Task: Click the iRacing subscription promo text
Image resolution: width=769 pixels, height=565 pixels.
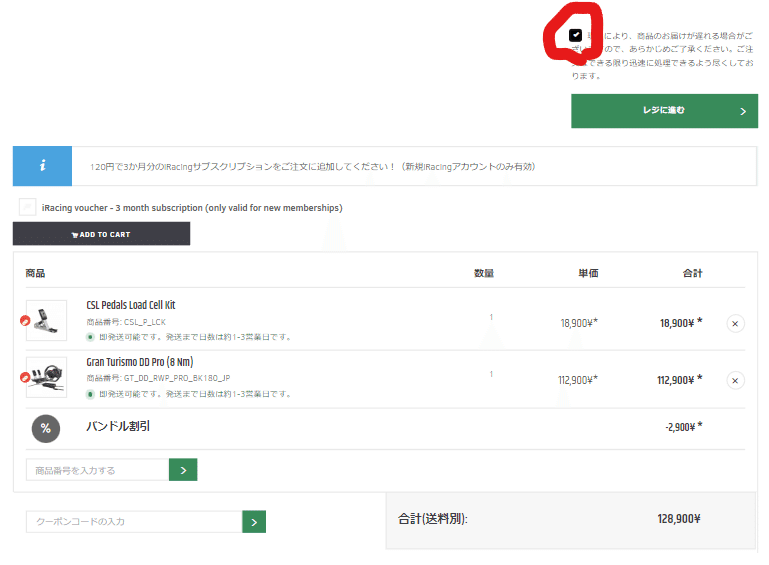Action: (x=313, y=167)
